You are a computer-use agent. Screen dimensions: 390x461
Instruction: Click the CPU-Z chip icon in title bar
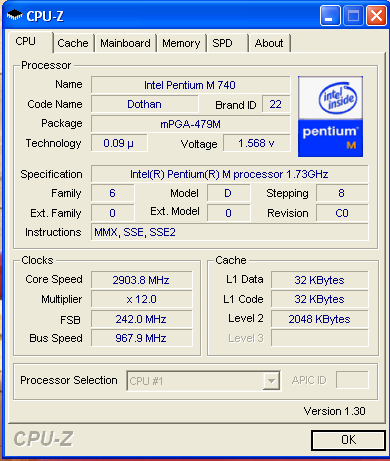(x=14, y=15)
